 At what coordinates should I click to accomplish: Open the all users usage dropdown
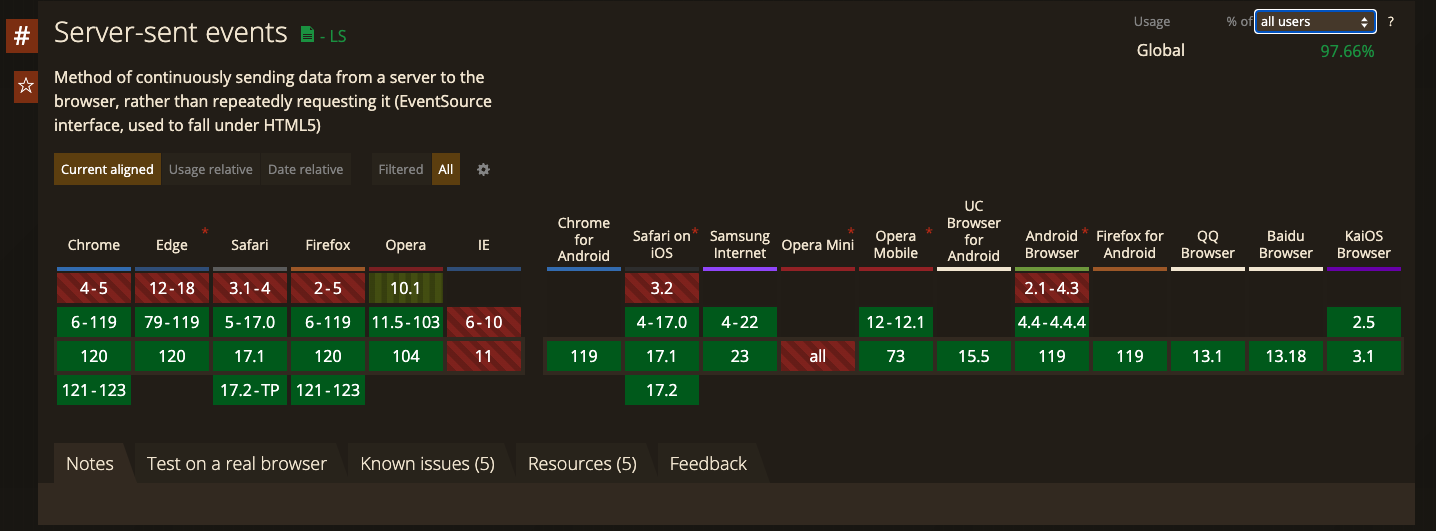1315,21
